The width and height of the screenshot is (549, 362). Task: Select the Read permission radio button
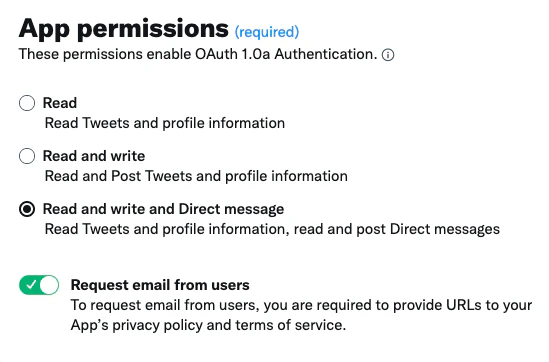27,103
